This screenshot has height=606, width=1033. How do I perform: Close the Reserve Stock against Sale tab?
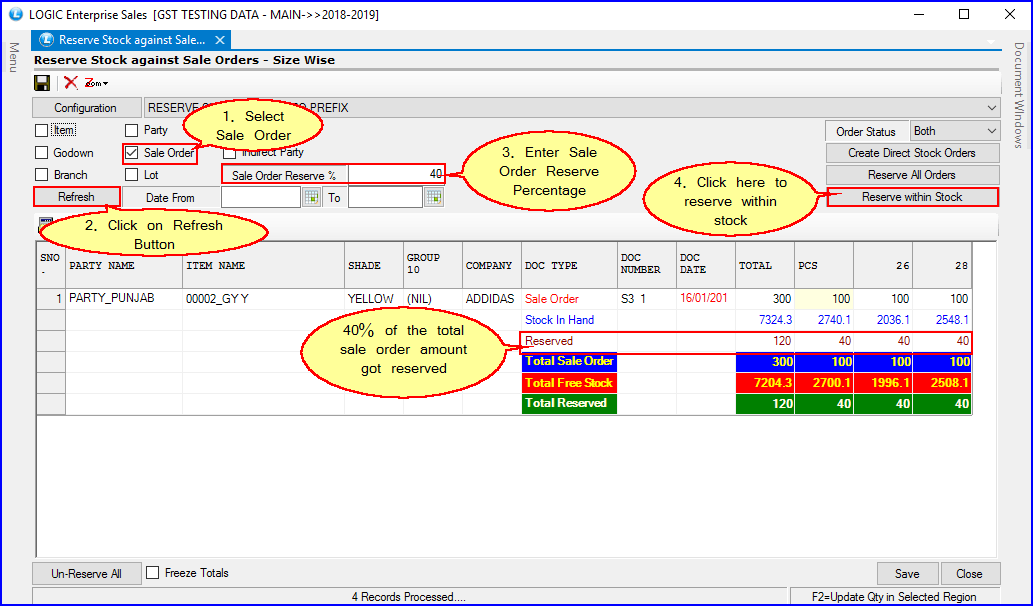pos(219,40)
